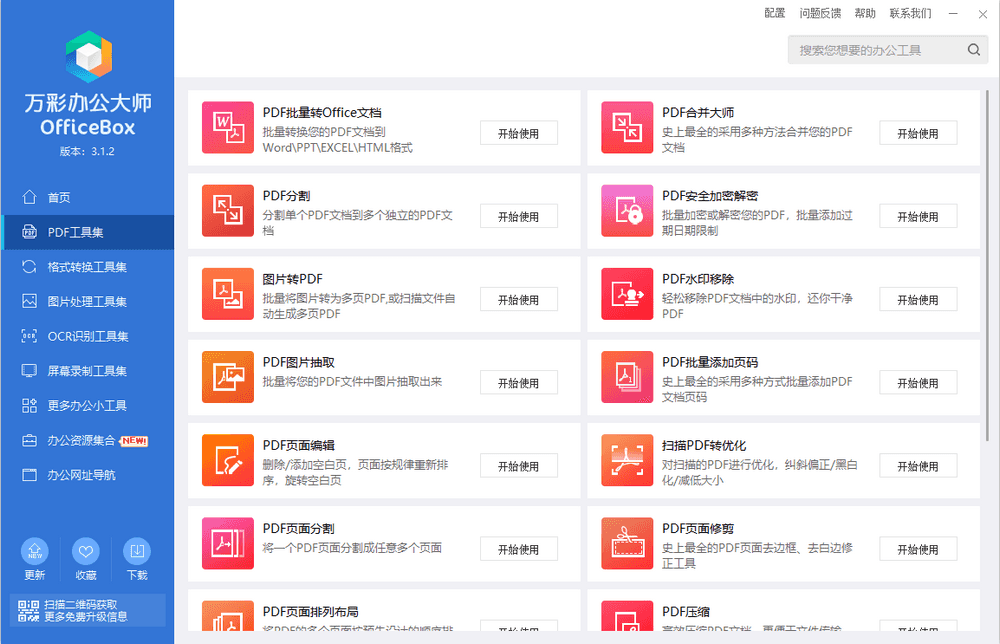Open the PDF分割 tool icon
This screenshot has height=644, width=1000.
pyautogui.click(x=227, y=211)
